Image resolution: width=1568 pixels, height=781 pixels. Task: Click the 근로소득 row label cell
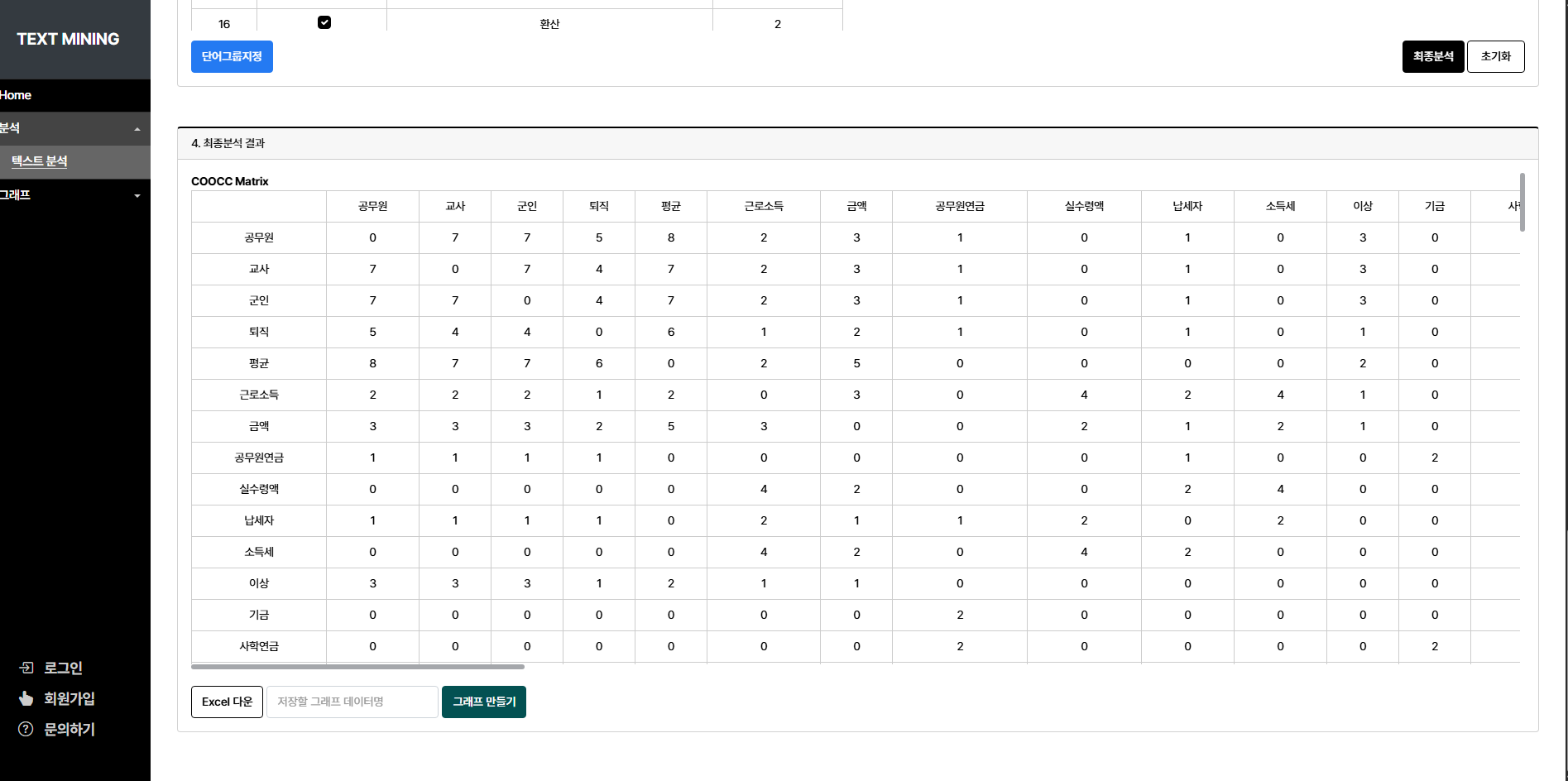click(x=259, y=395)
